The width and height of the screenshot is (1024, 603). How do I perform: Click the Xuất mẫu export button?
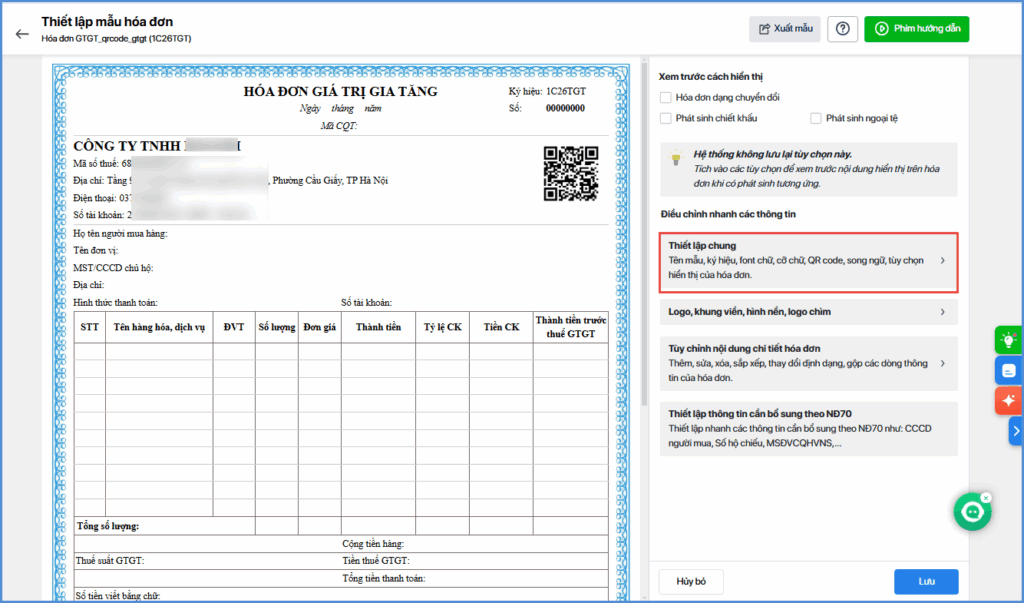click(785, 29)
